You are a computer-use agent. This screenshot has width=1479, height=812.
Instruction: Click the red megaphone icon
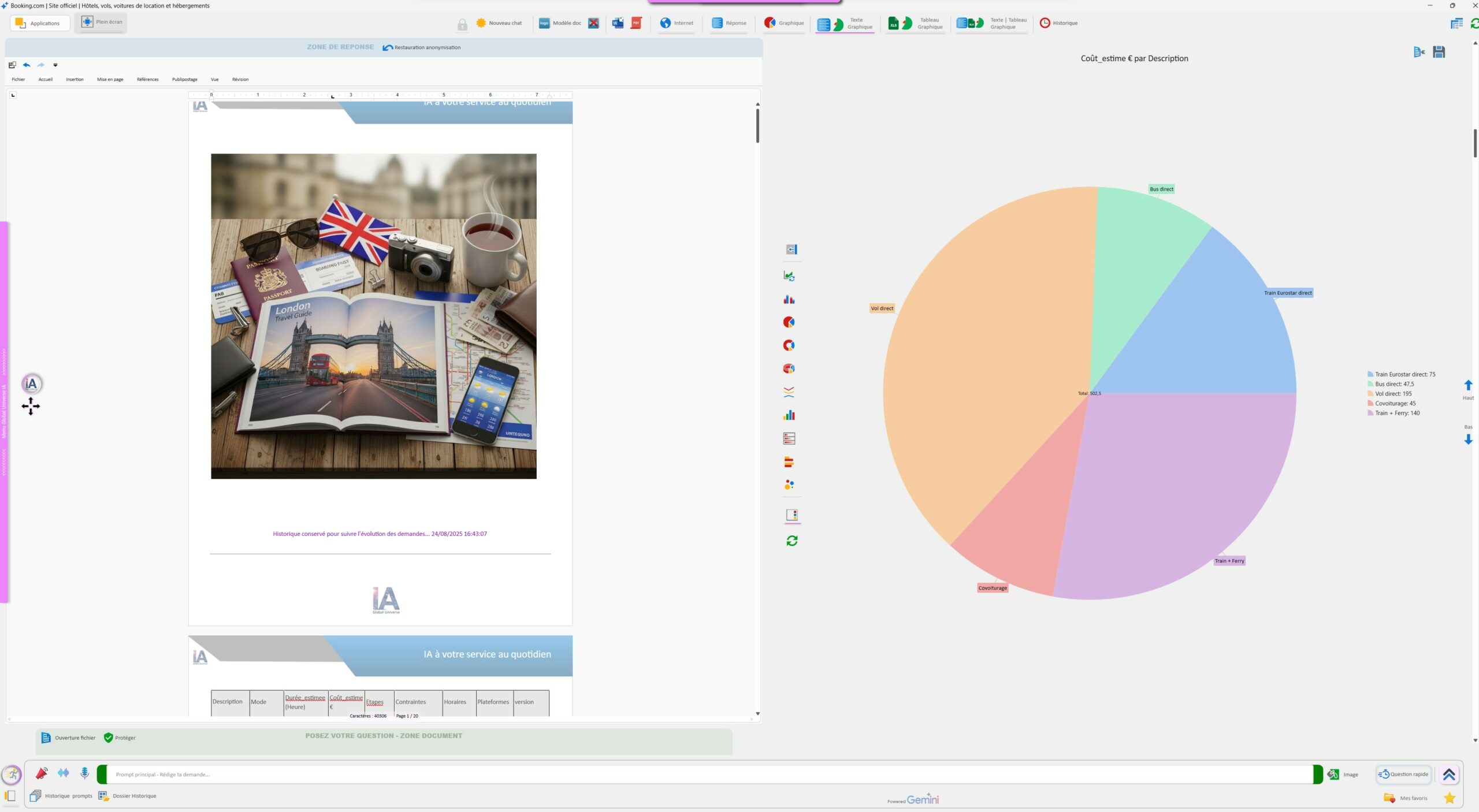click(x=42, y=773)
